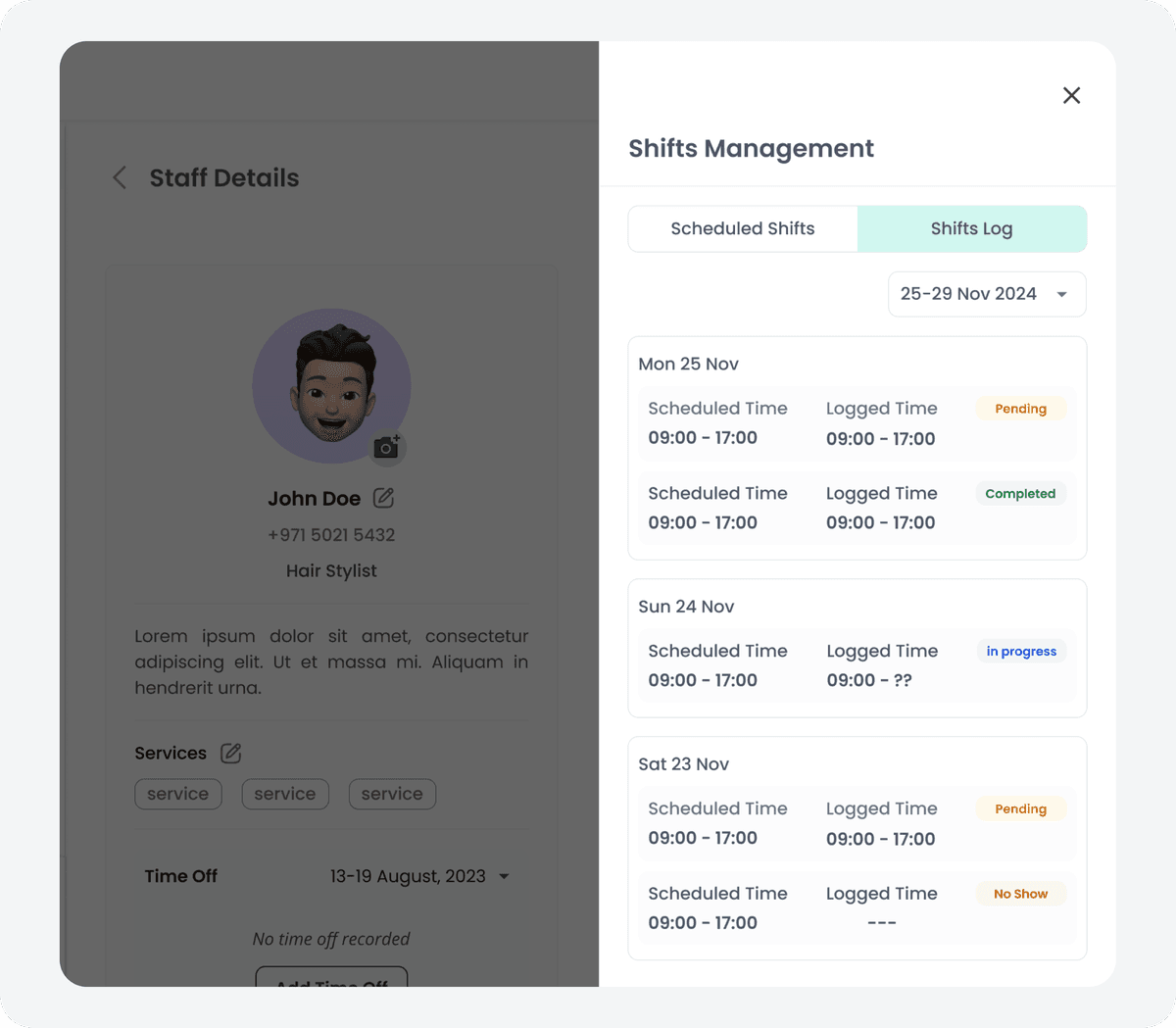Click the Add Time Off button
The width and height of the screenshot is (1176, 1028).
coord(331,978)
